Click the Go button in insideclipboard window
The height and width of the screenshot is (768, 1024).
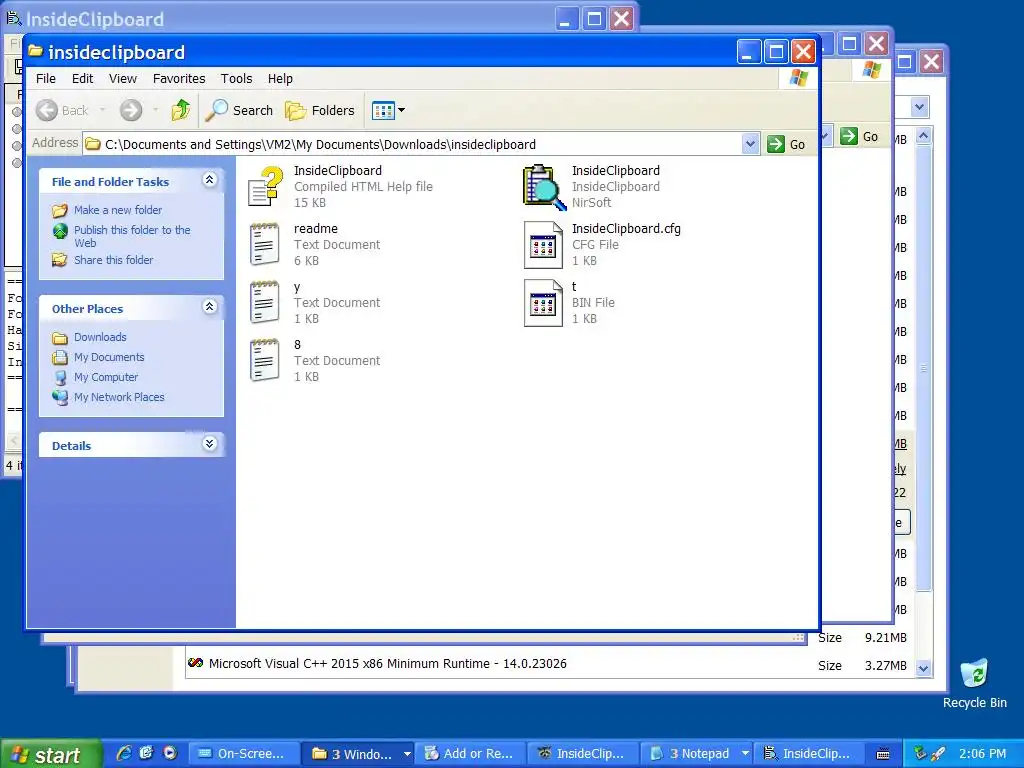pos(786,144)
